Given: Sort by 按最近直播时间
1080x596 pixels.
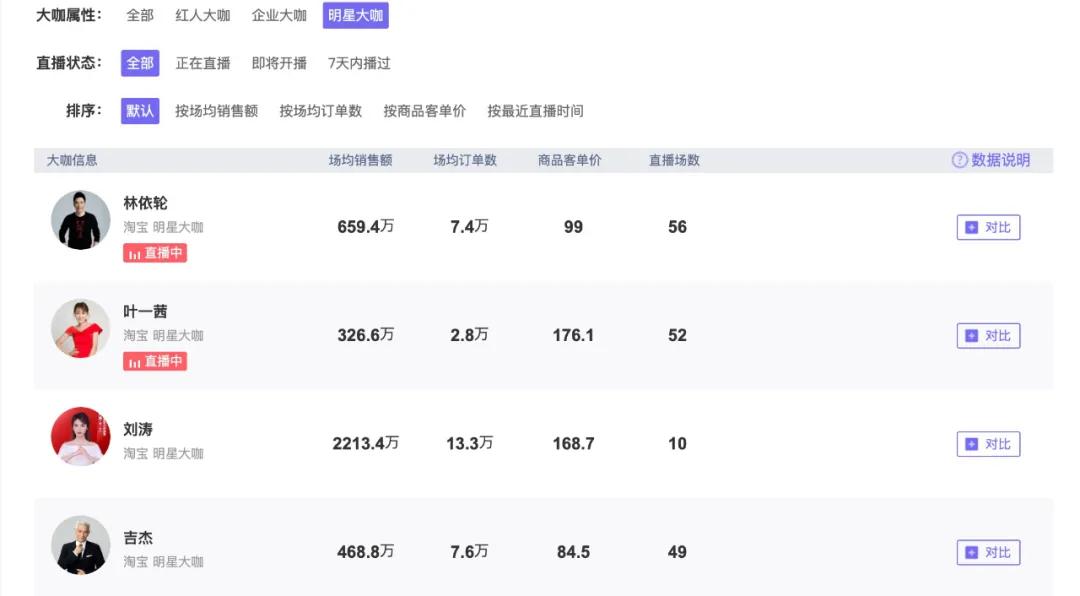Looking at the screenshot, I should (535, 111).
